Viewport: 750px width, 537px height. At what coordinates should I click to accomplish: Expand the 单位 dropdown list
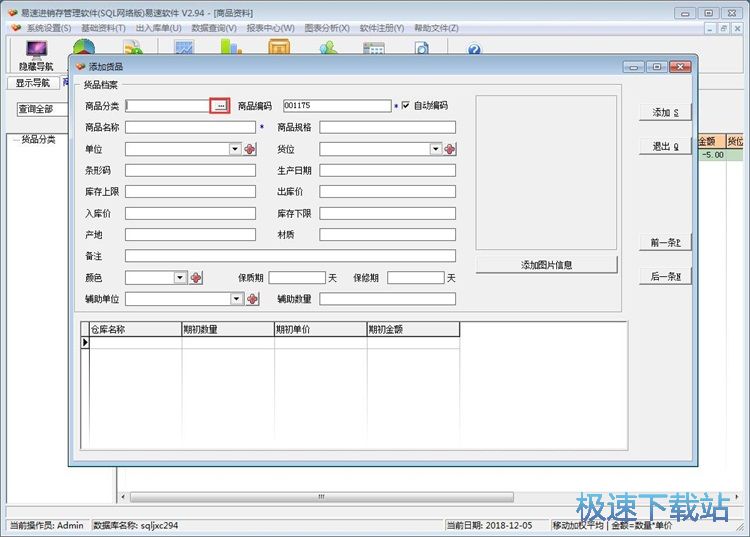pyautogui.click(x=234, y=149)
